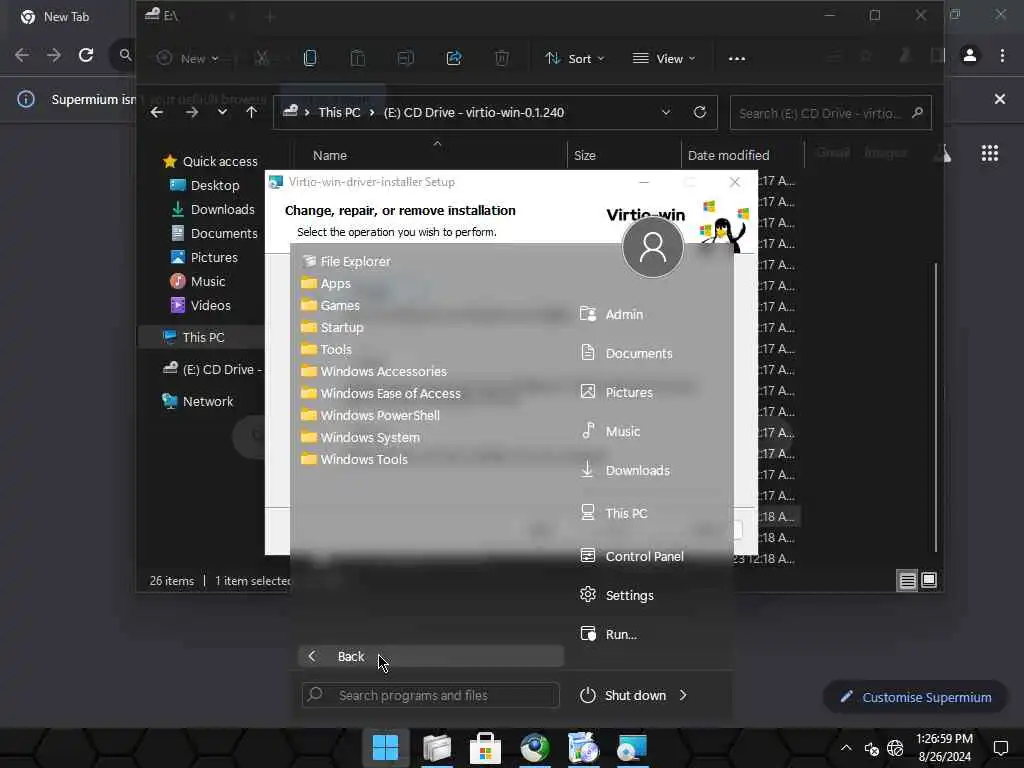The width and height of the screenshot is (1024, 768).
Task: Open Documents from the start menu right pane
Action: click(x=626, y=353)
